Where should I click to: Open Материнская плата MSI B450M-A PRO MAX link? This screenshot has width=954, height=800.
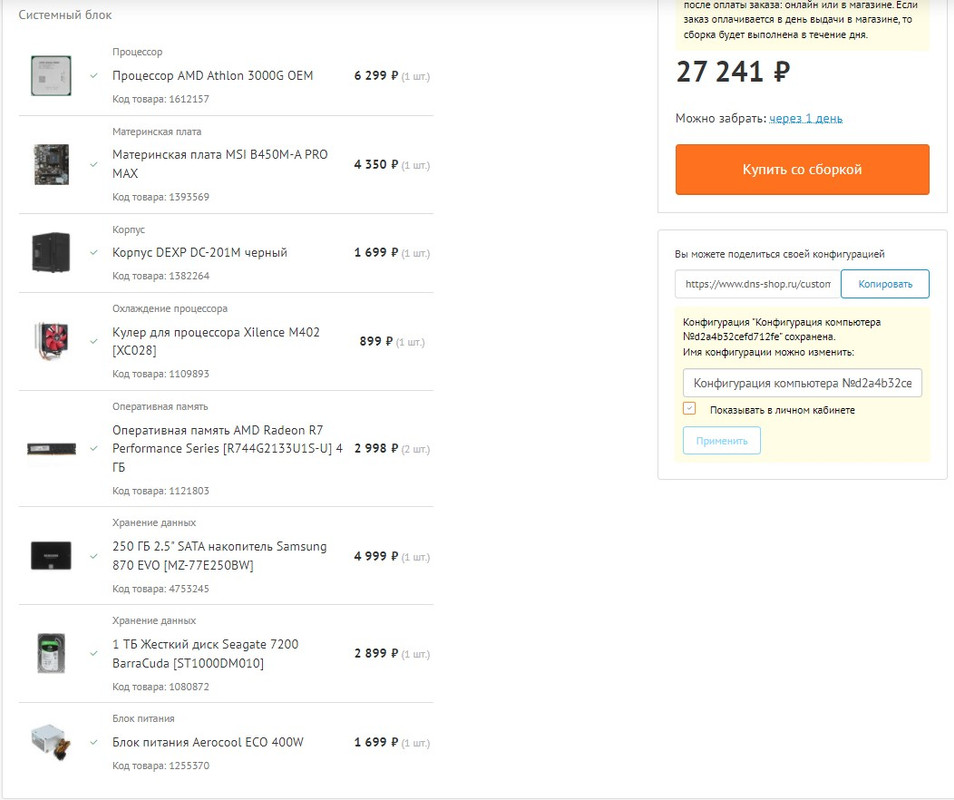point(220,164)
